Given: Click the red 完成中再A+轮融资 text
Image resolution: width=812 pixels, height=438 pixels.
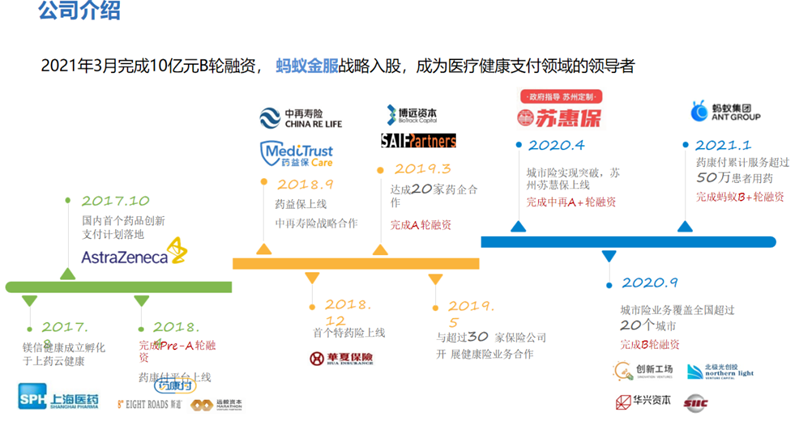Looking at the screenshot, I should click(x=571, y=202).
